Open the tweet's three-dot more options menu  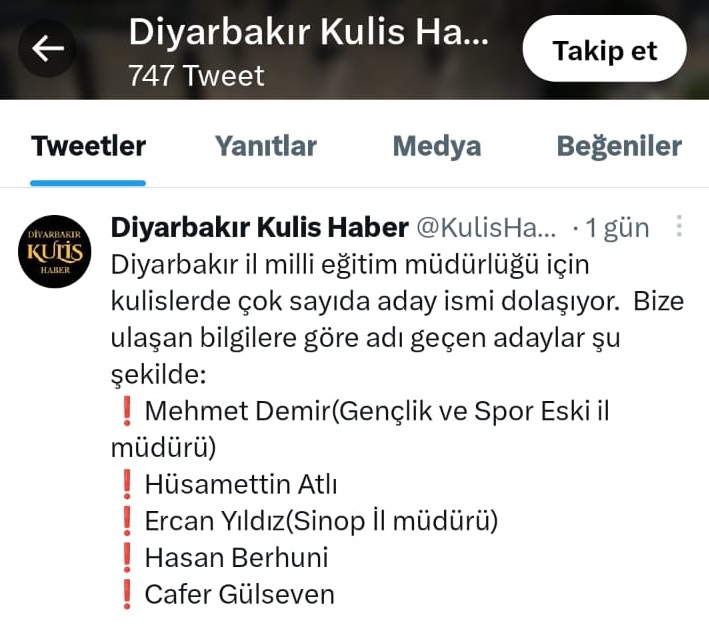(x=679, y=226)
